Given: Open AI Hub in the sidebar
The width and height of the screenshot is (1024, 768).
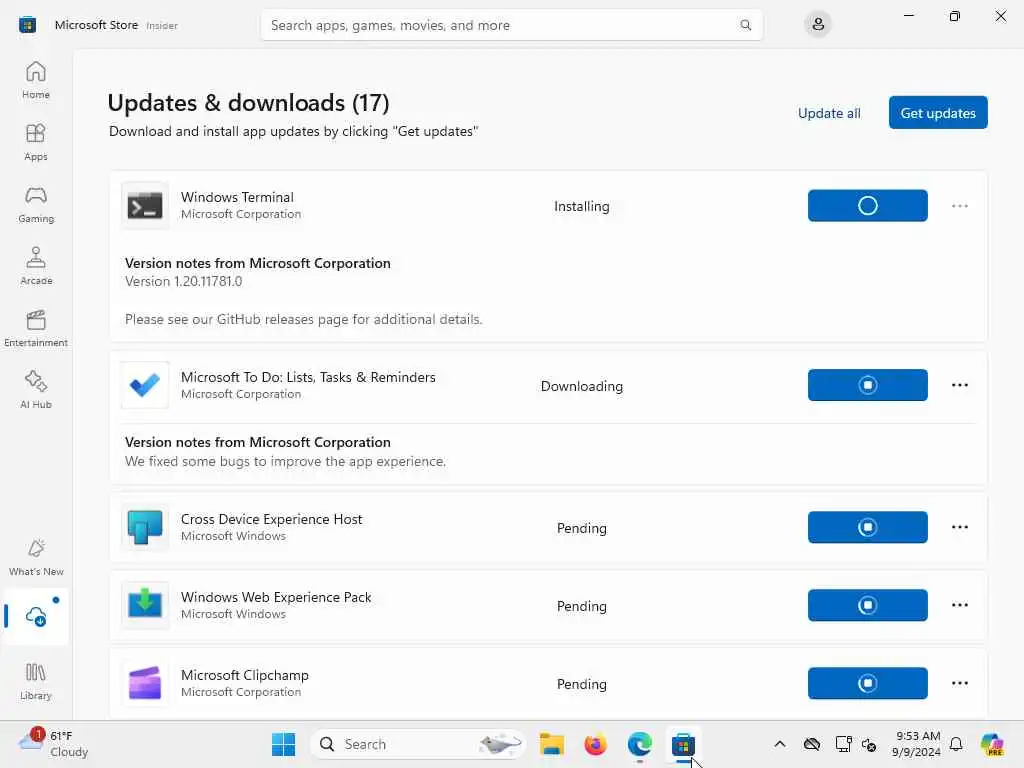Looking at the screenshot, I should [36, 390].
